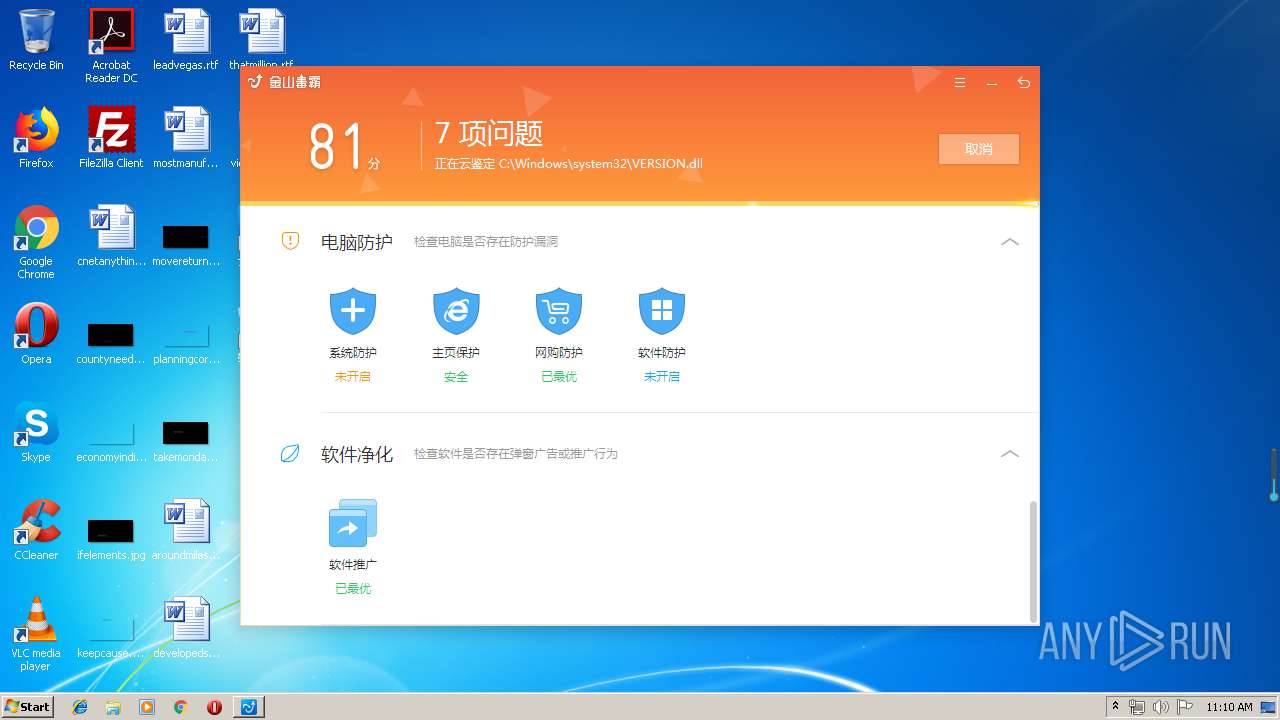The image size is (1280, 720).
Task: Click the 已最优 status under 软件推广
Action: pos(353,589)
